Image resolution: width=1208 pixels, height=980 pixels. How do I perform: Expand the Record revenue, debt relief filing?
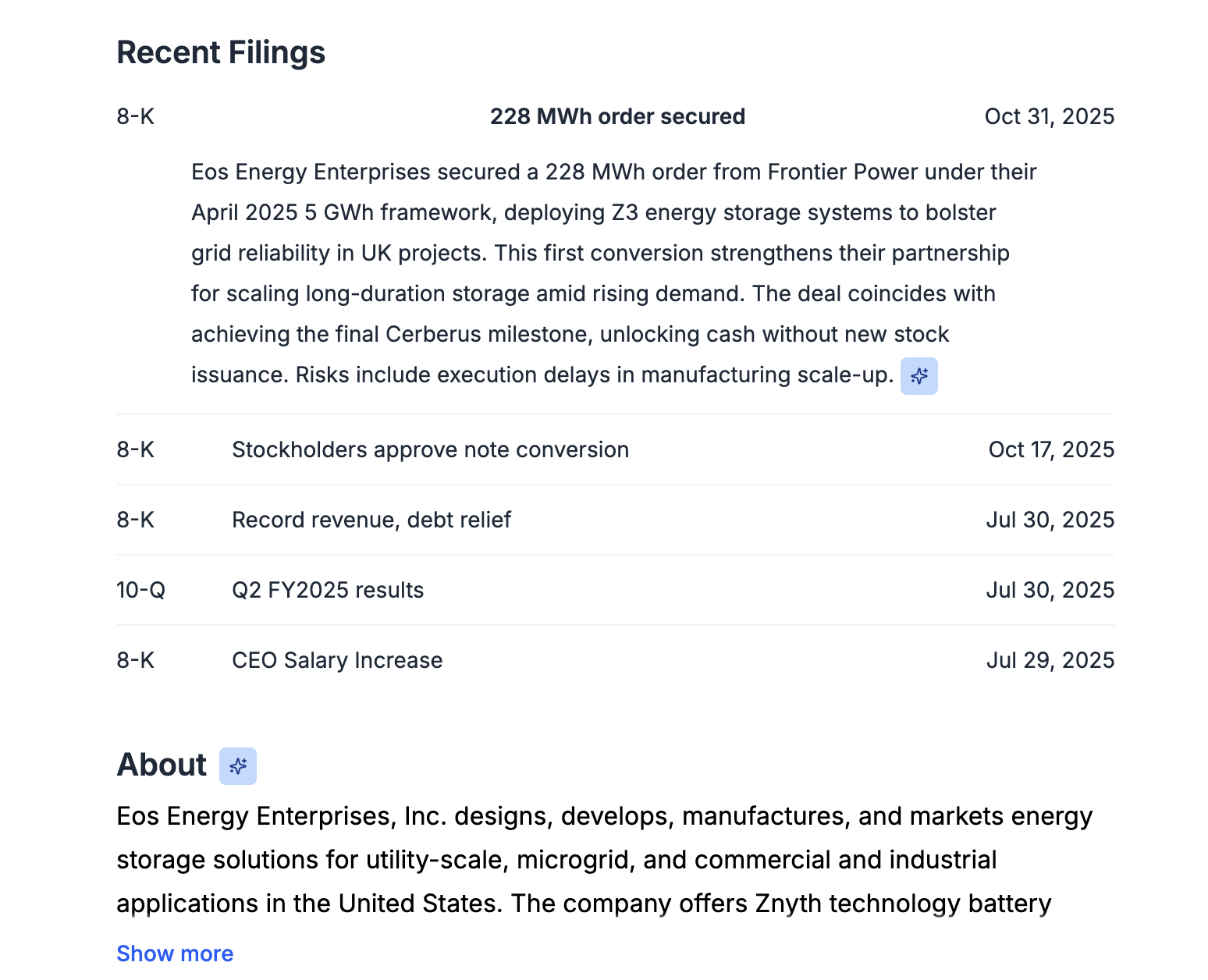coord(371,520)
